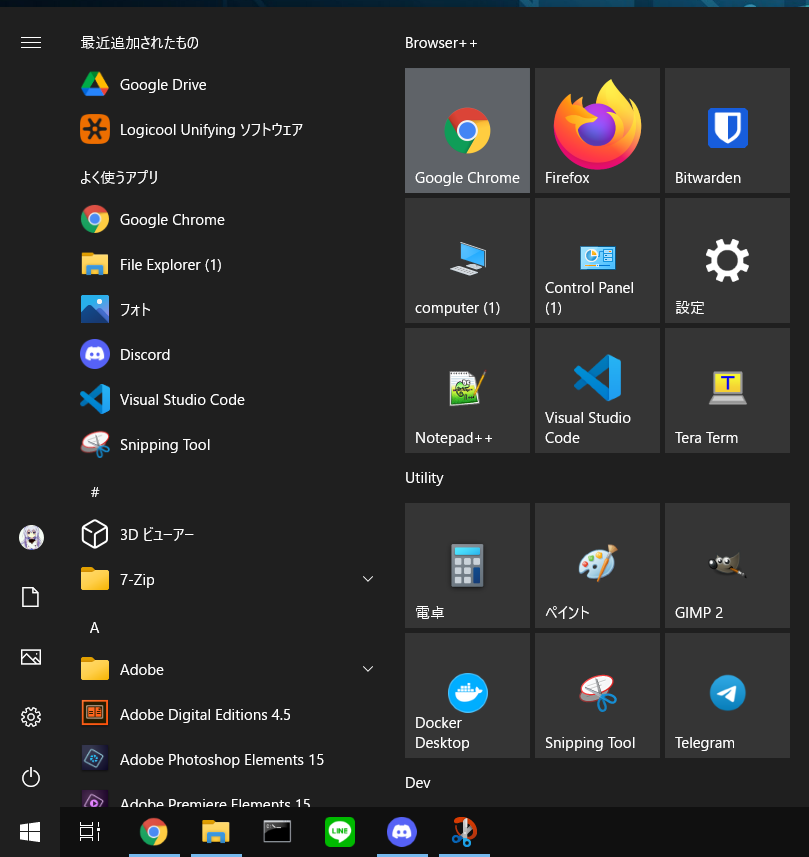Open the Power options button
Screen dimensions: 809x857
point(31,777)
